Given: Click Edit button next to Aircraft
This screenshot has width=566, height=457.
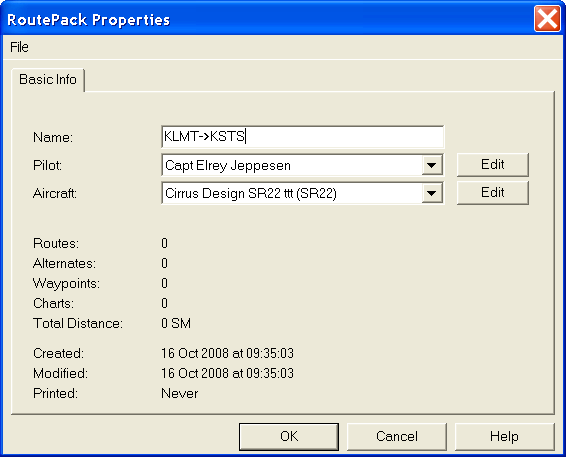Looking at the screenshot, I should [x=493, y=193].
